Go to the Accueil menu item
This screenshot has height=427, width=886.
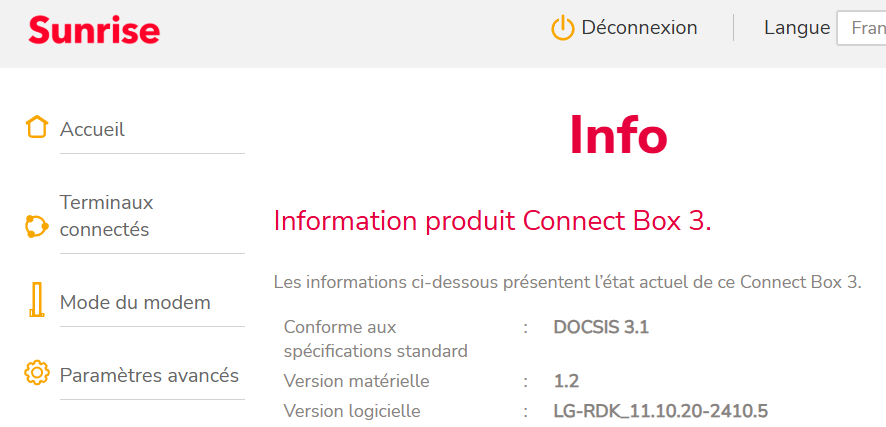92,130
